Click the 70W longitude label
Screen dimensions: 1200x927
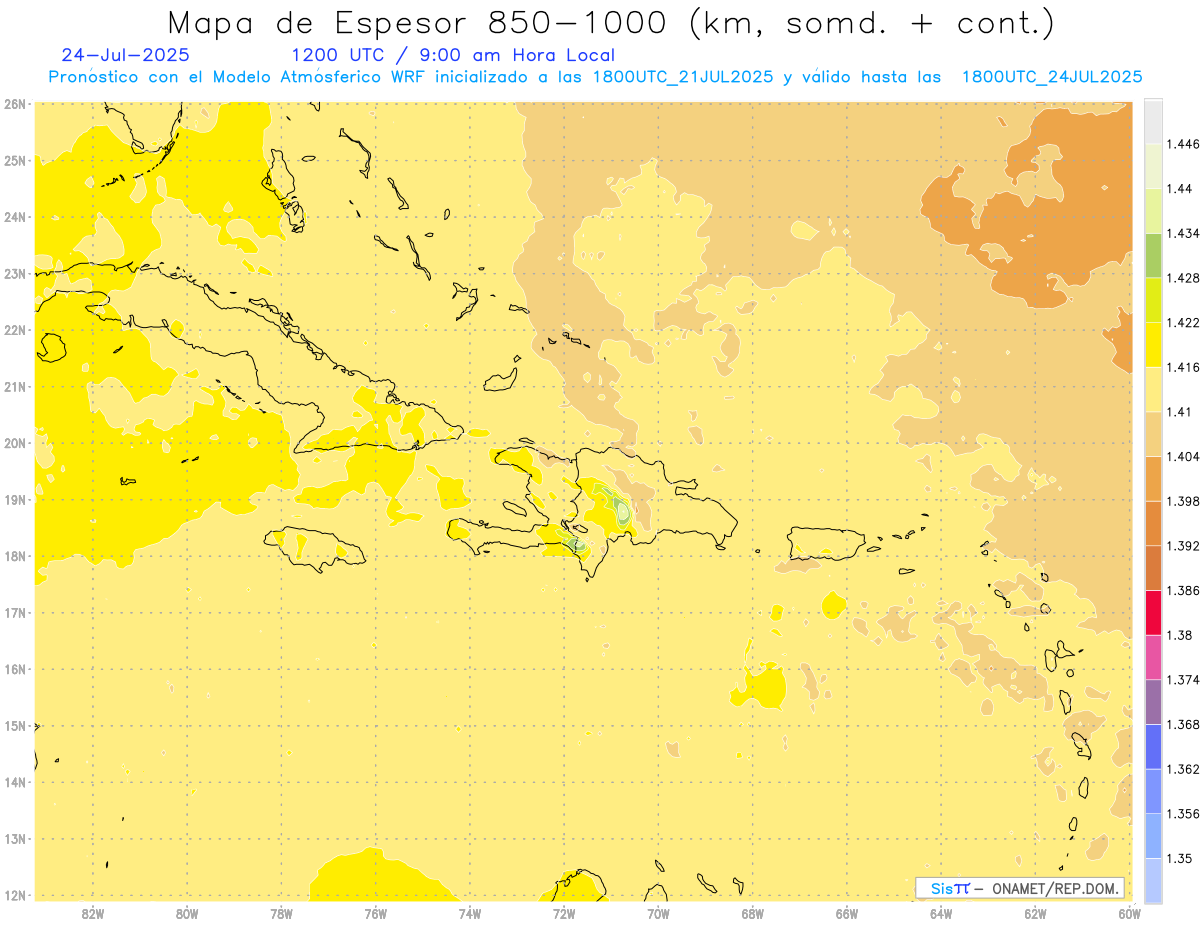[658, 913]
